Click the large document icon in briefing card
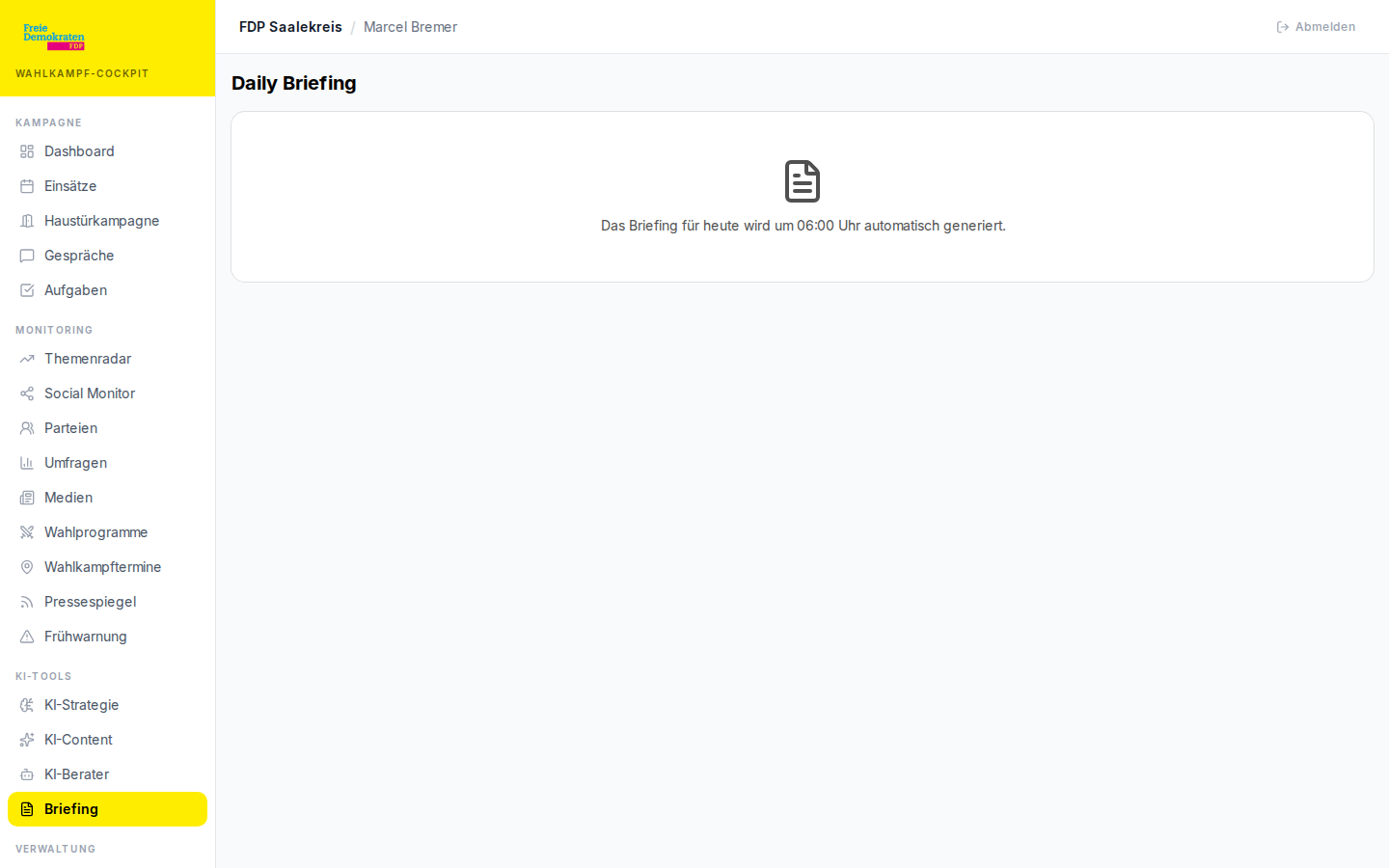 coord(803,181)
